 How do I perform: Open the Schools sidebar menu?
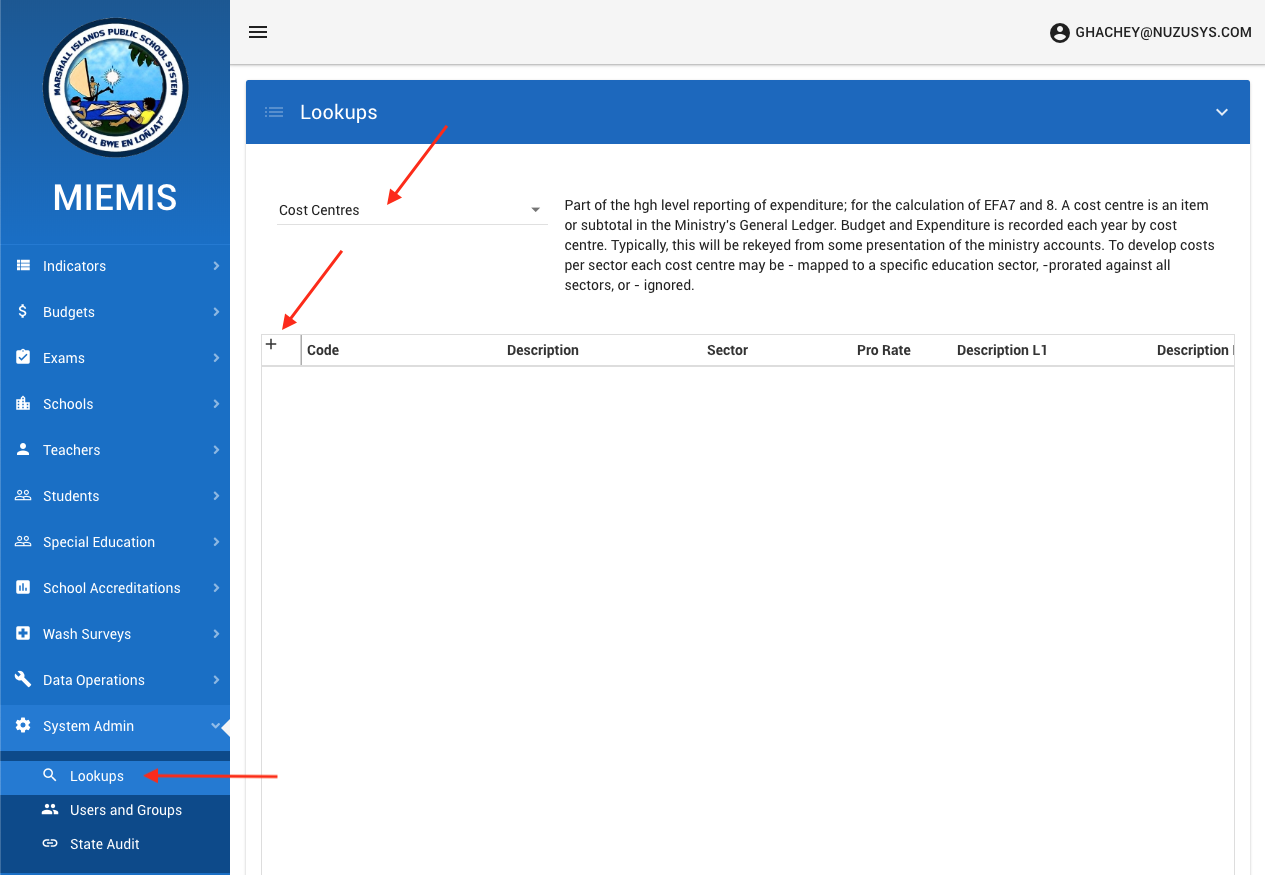point(115,404)
